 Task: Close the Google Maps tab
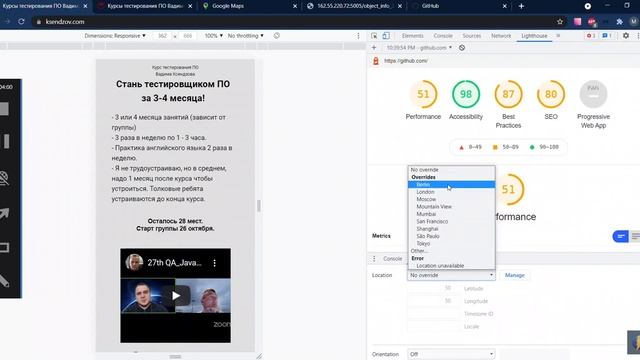click(295, 6)
